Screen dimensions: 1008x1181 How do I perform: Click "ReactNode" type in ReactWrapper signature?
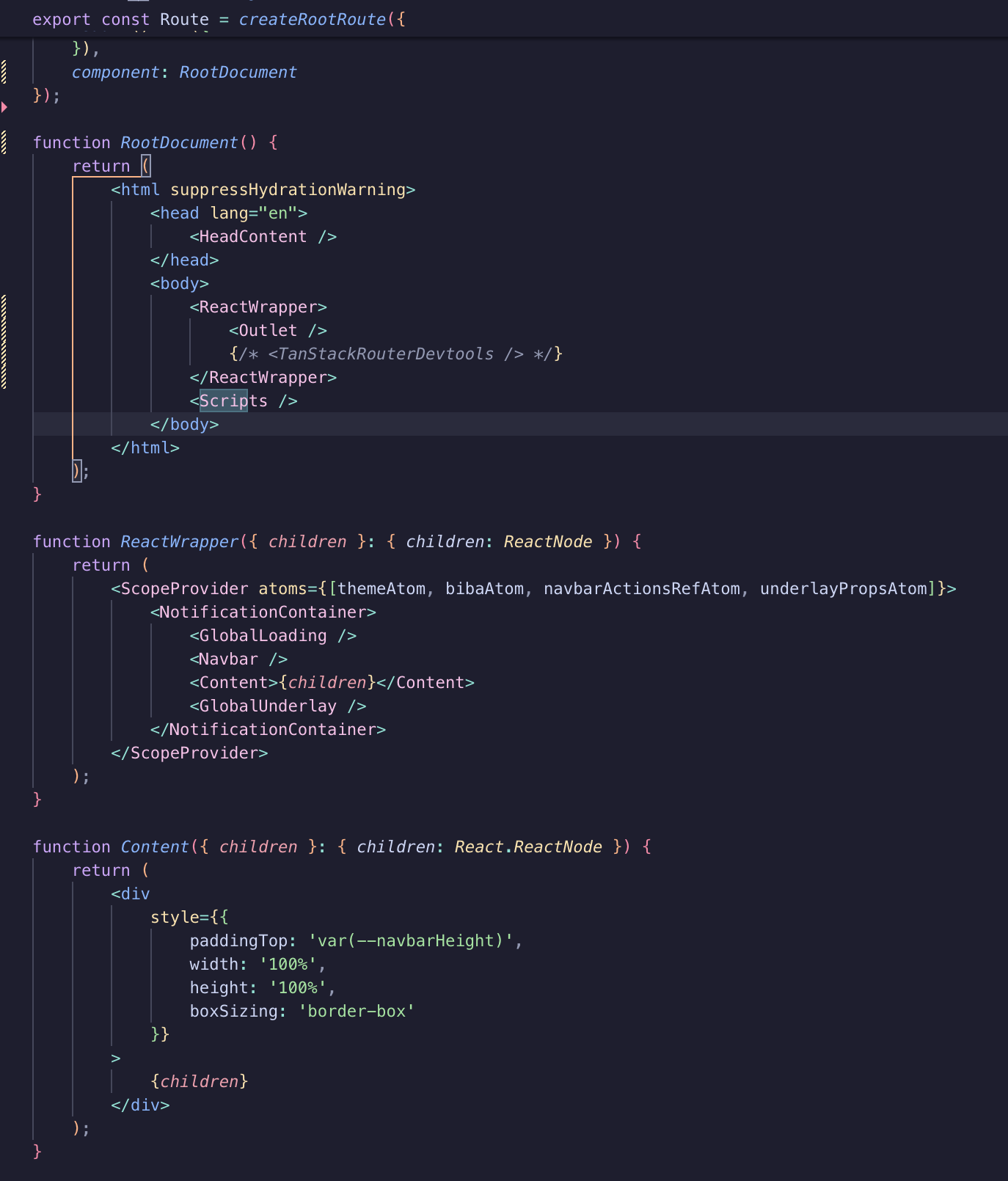pyautogui.click(x=548, y=542)
